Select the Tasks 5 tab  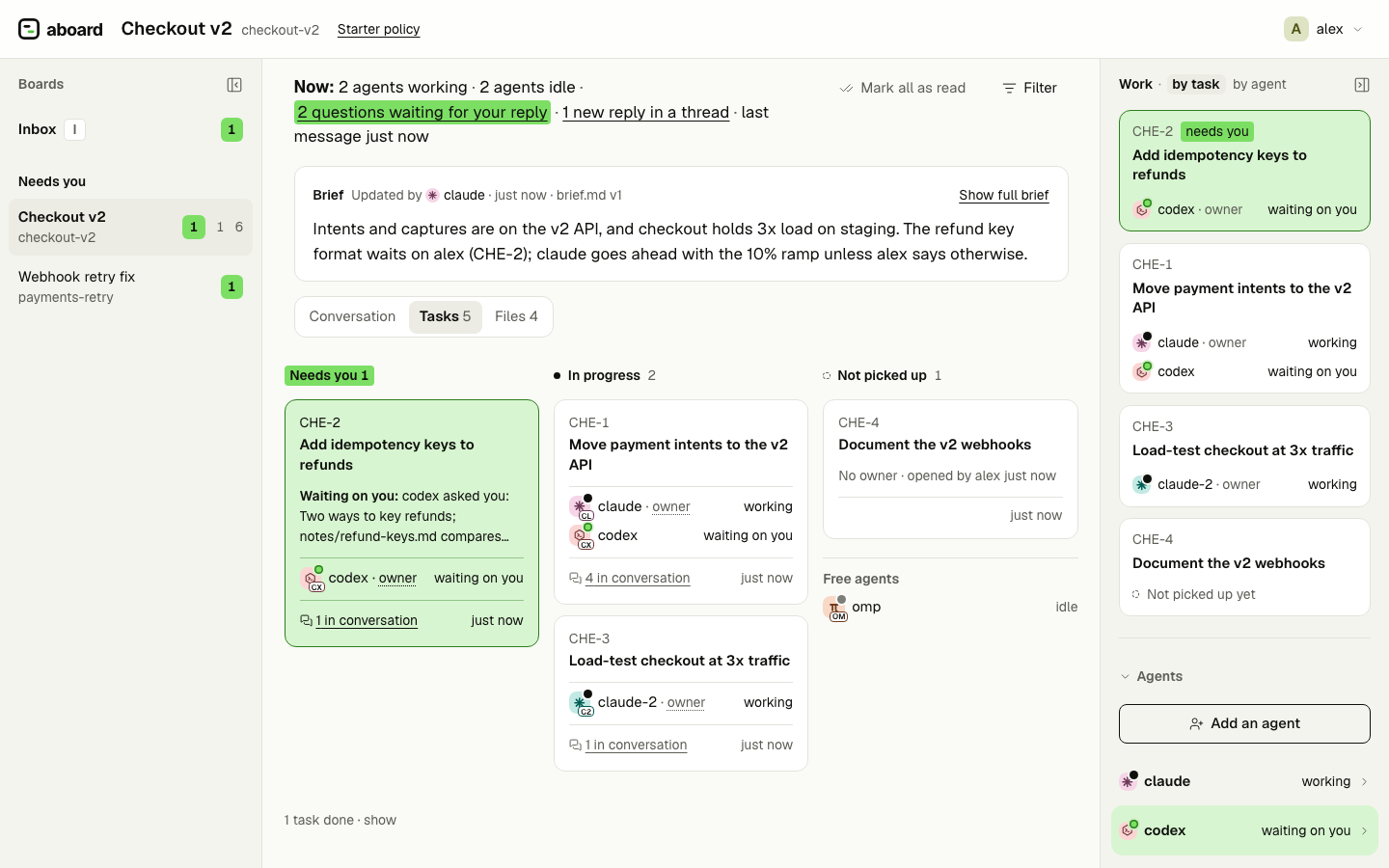pyautogui.click(x=445, y=316)
